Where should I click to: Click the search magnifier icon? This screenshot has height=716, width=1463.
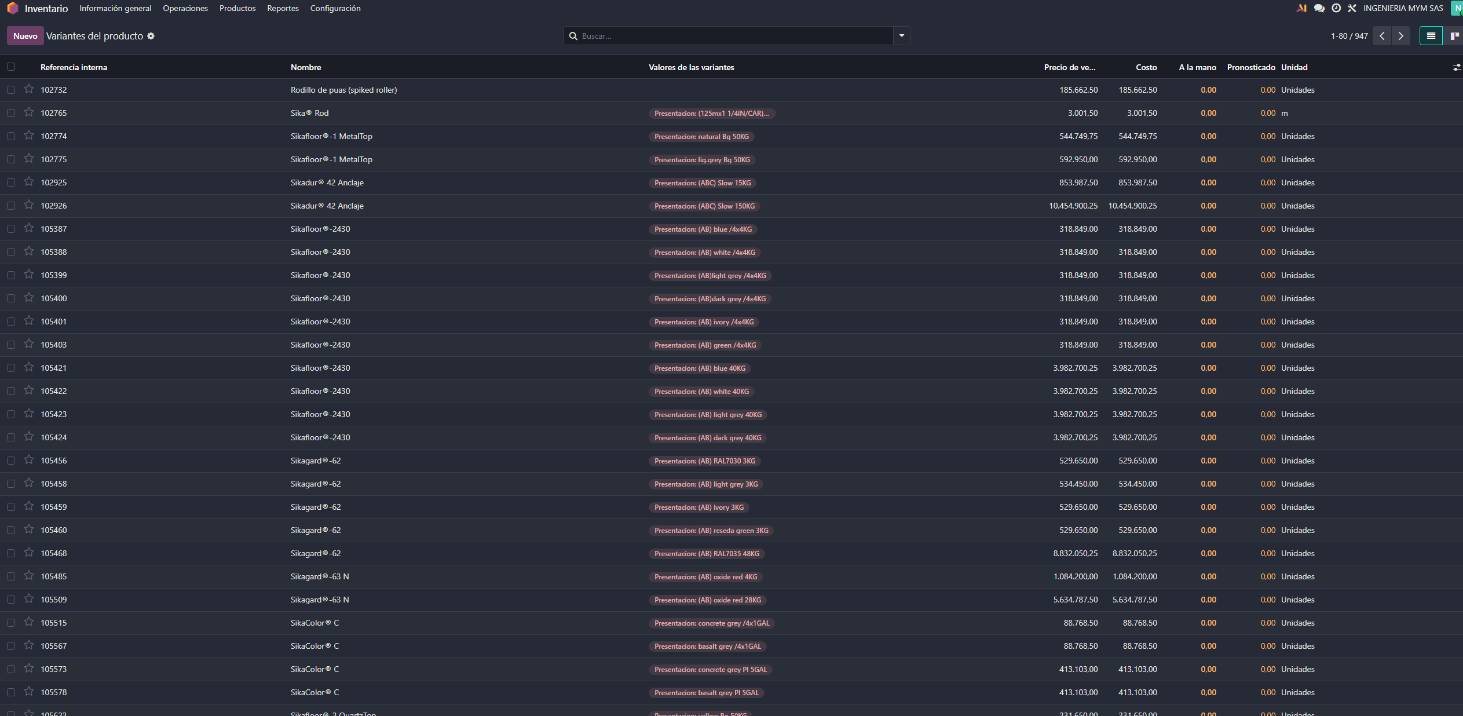(x=573, y=36)
